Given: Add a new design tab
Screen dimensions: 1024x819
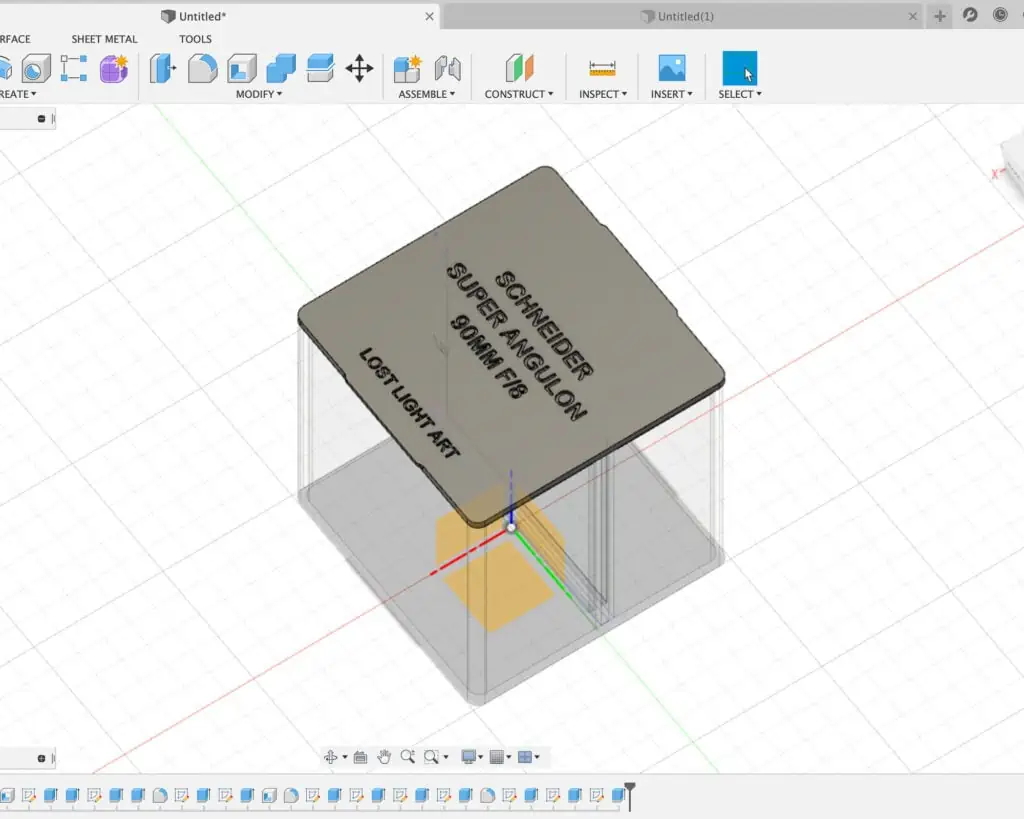Looking at the screenshot, I should (x=940, y=16).
